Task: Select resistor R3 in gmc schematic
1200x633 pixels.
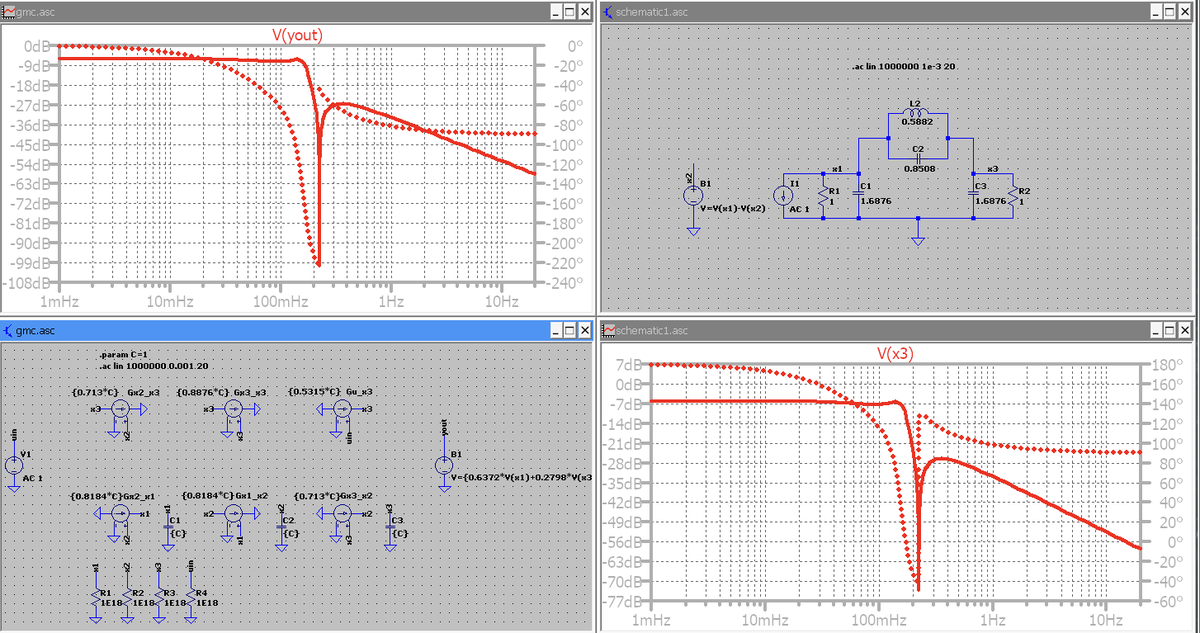Action: coord(159,596)
